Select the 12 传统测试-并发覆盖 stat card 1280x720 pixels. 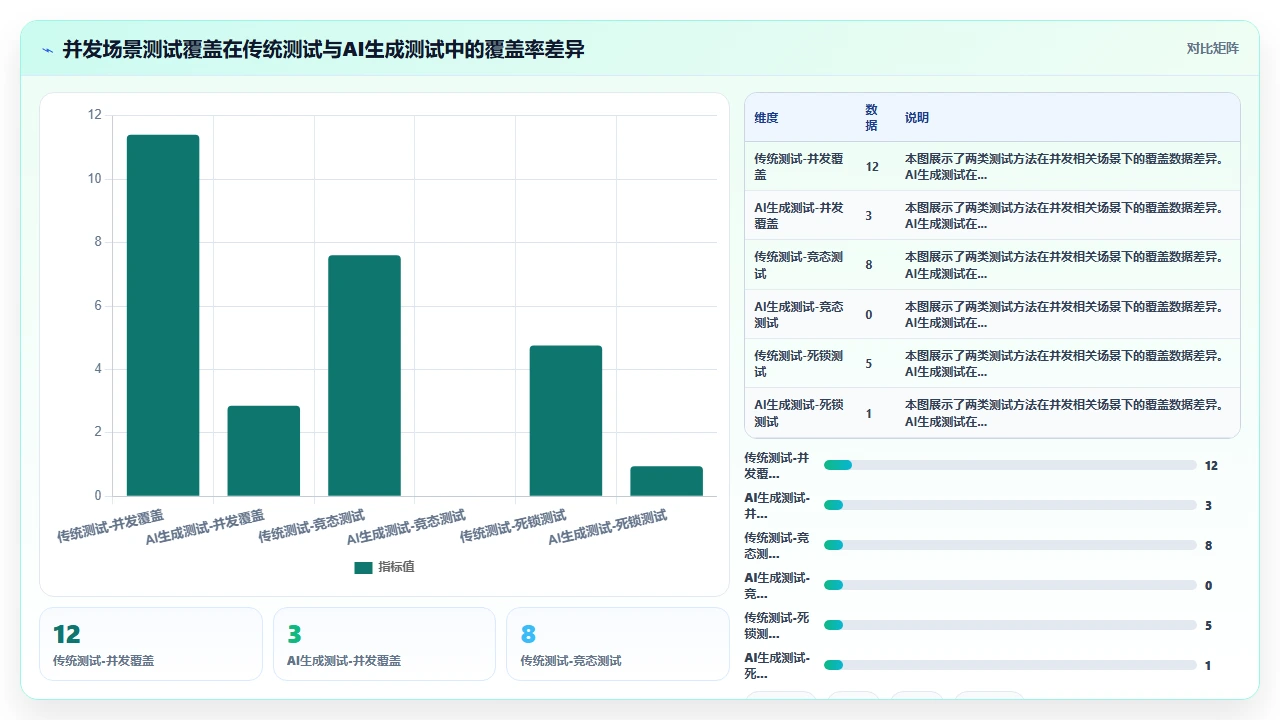coord(151,644)
